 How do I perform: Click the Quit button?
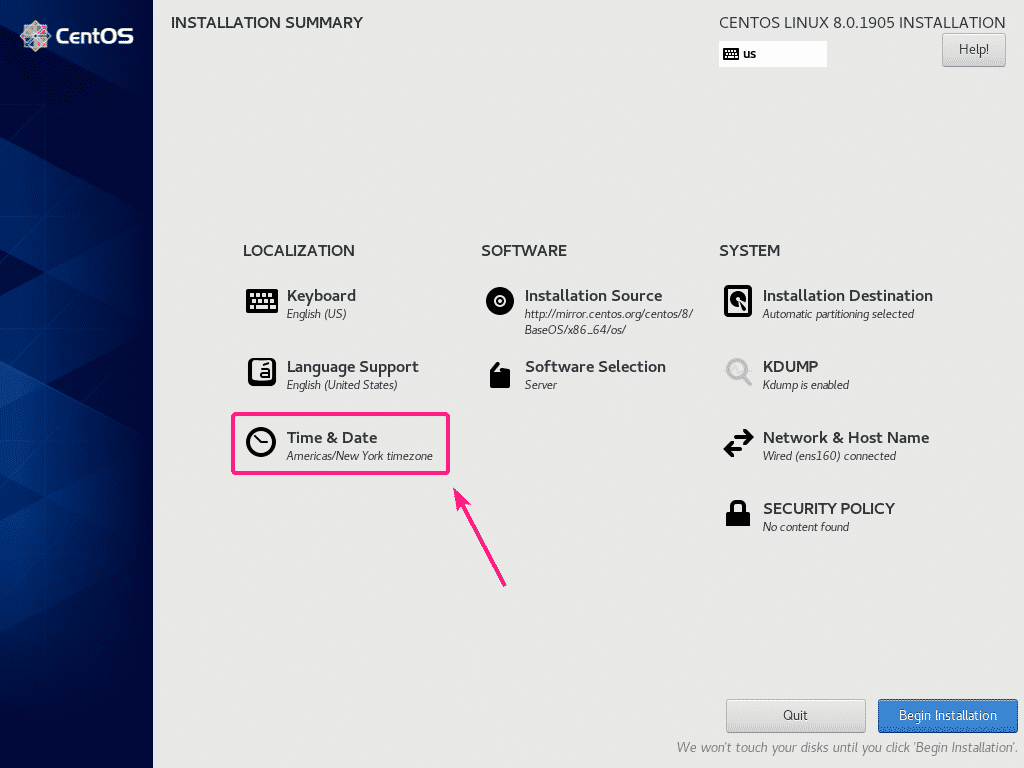point(795,716)
